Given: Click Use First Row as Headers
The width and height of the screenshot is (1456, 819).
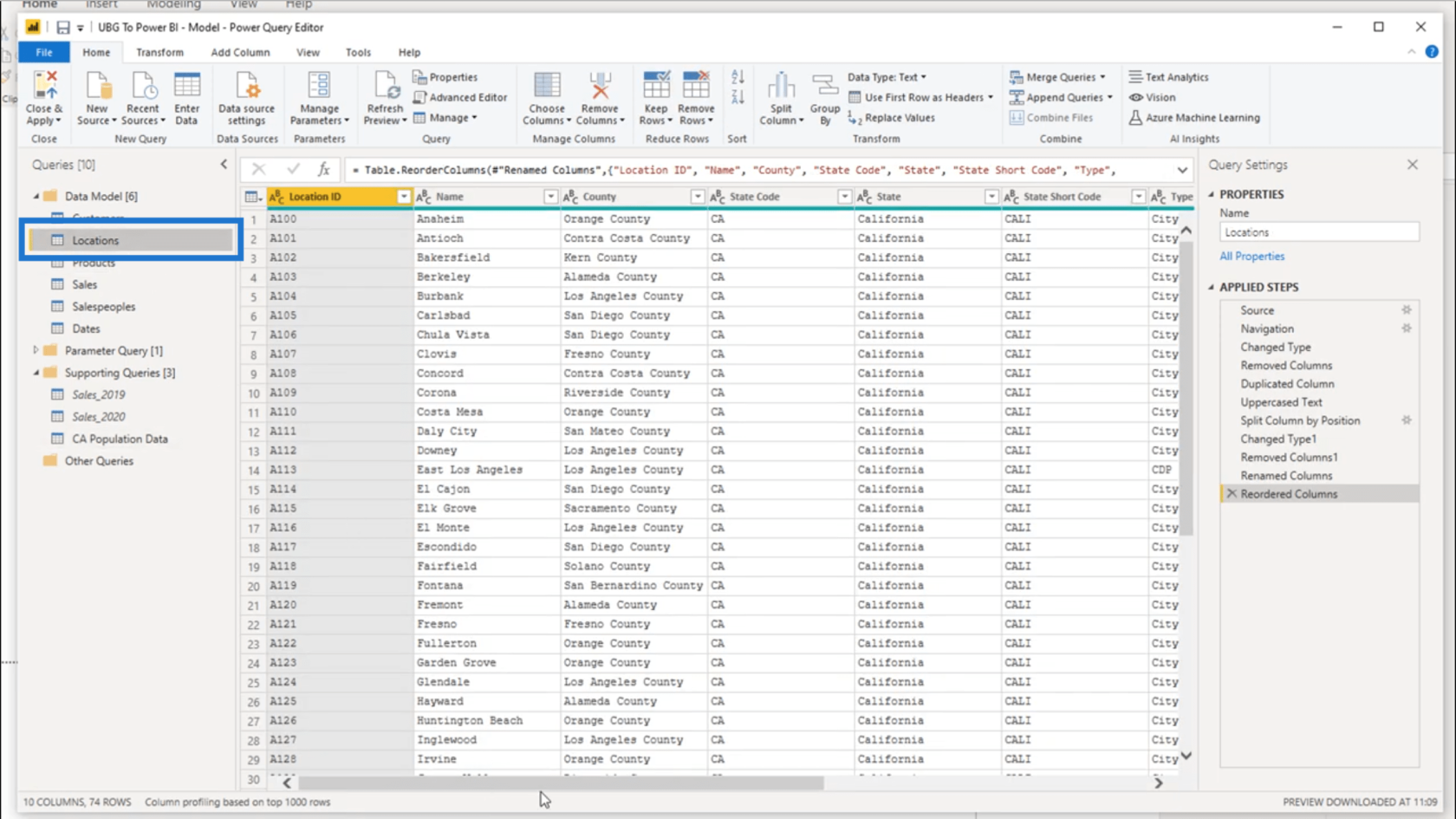Looking at the screenshot, I should point(920,97).
